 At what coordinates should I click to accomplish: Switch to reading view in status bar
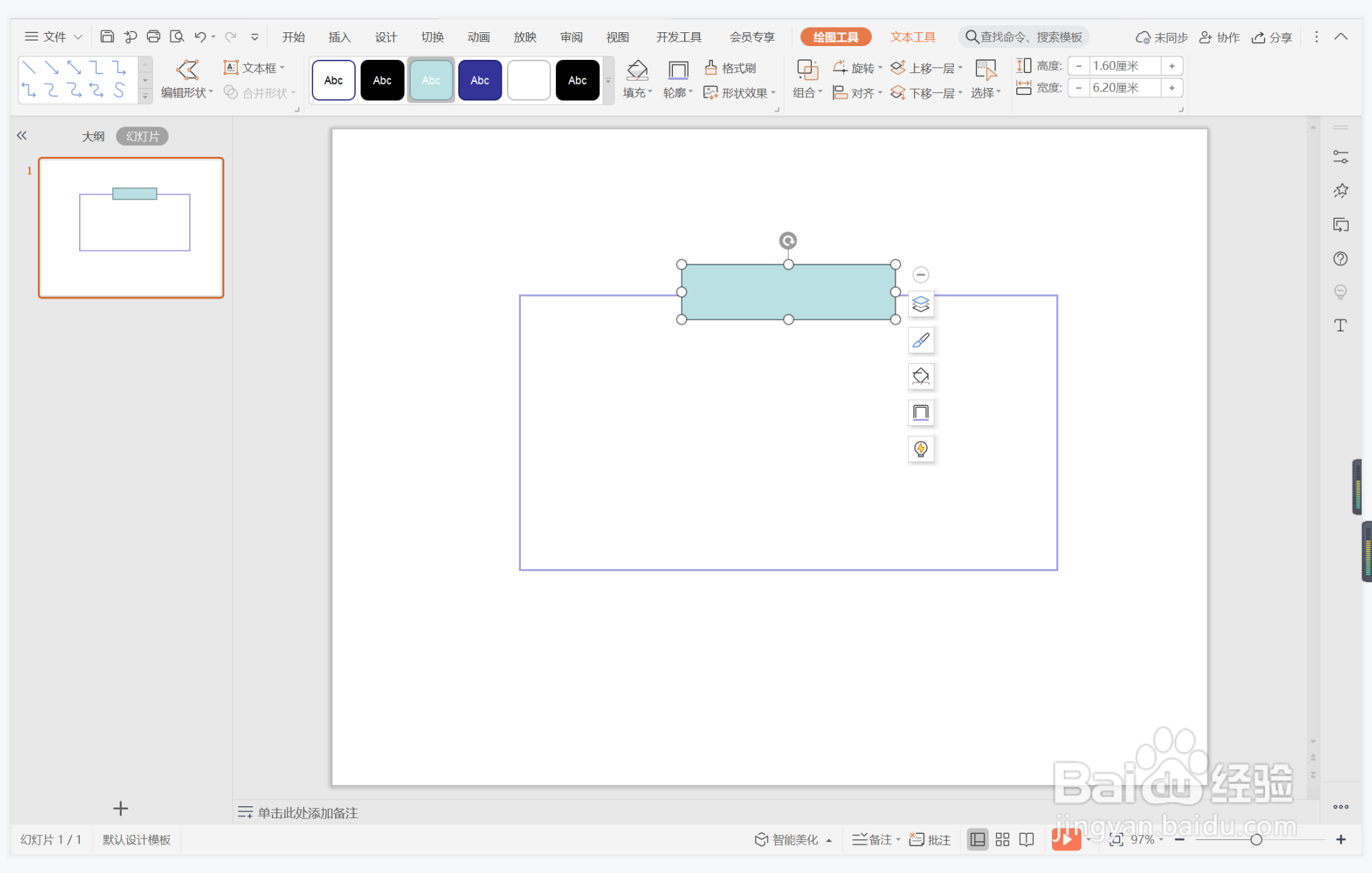(1027, 839)
